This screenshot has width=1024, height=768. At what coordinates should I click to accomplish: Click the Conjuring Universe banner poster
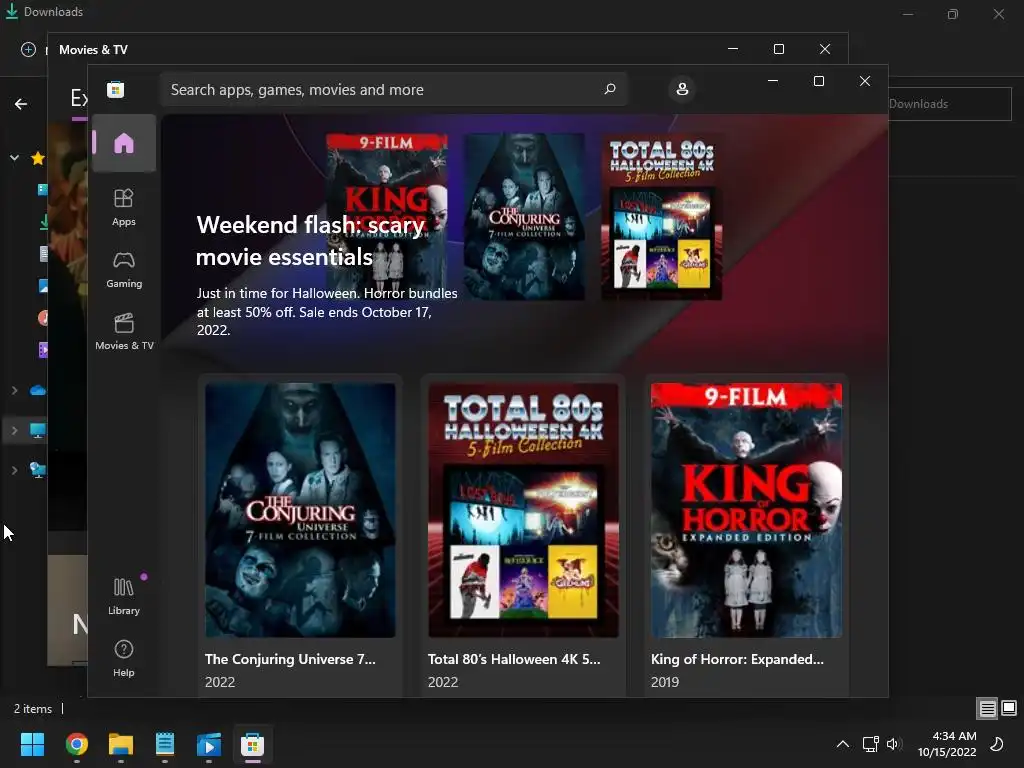tap(524, 216)
